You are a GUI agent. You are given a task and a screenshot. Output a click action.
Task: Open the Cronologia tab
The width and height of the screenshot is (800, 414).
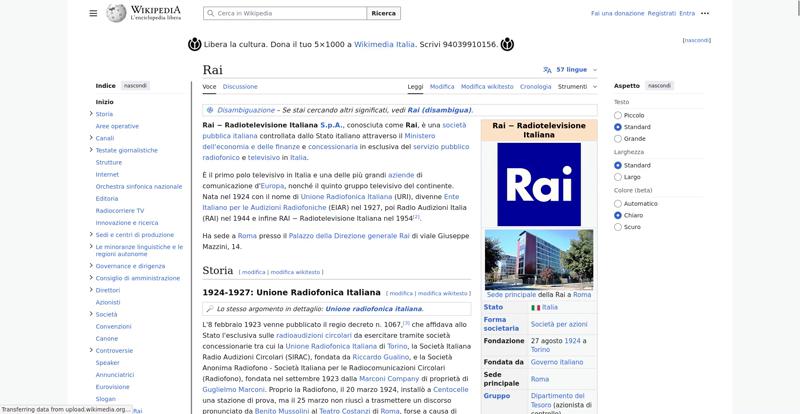click(535, 87)
